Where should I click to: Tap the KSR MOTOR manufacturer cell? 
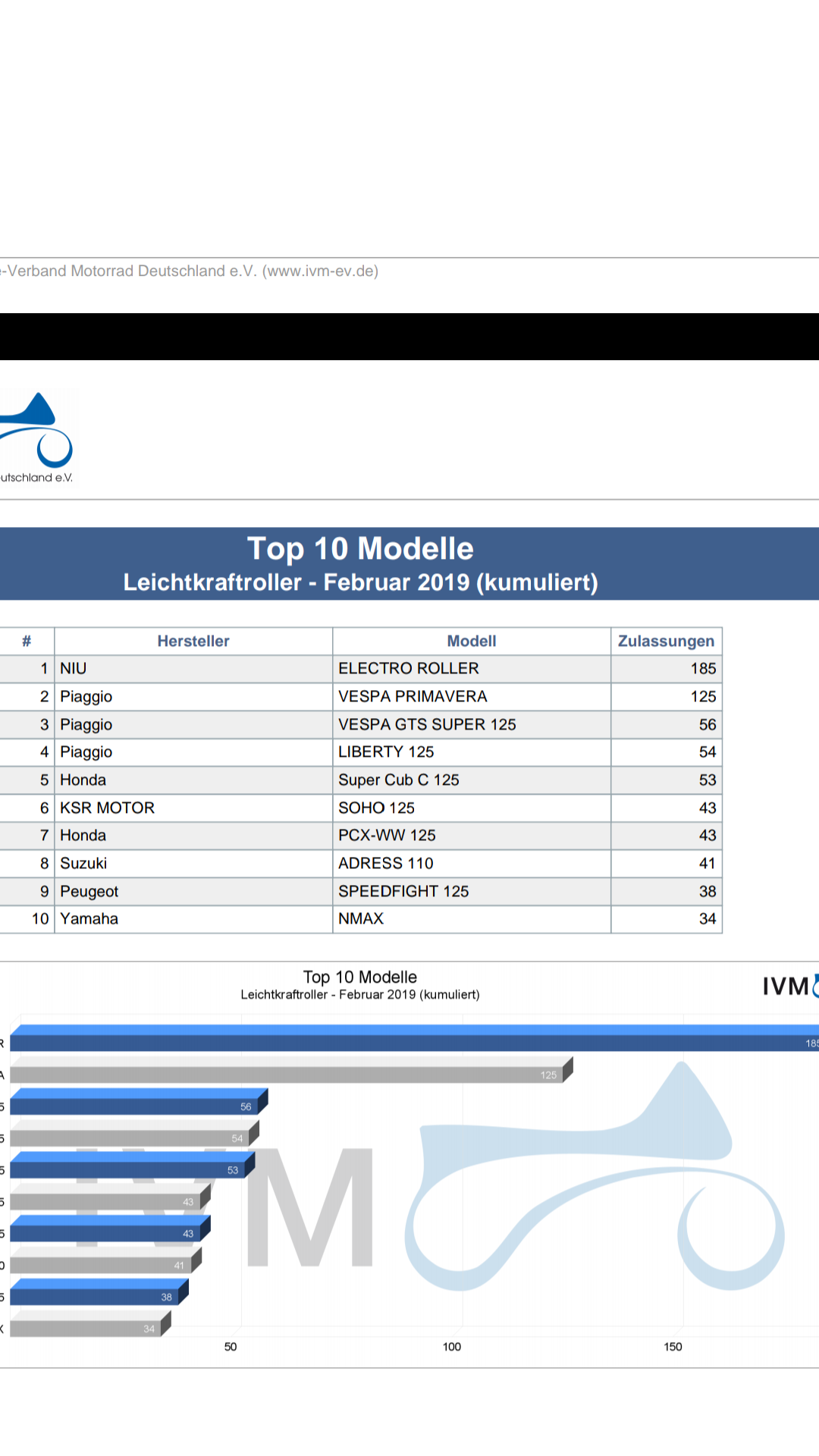pyautogui.click(x=107, y=808)
